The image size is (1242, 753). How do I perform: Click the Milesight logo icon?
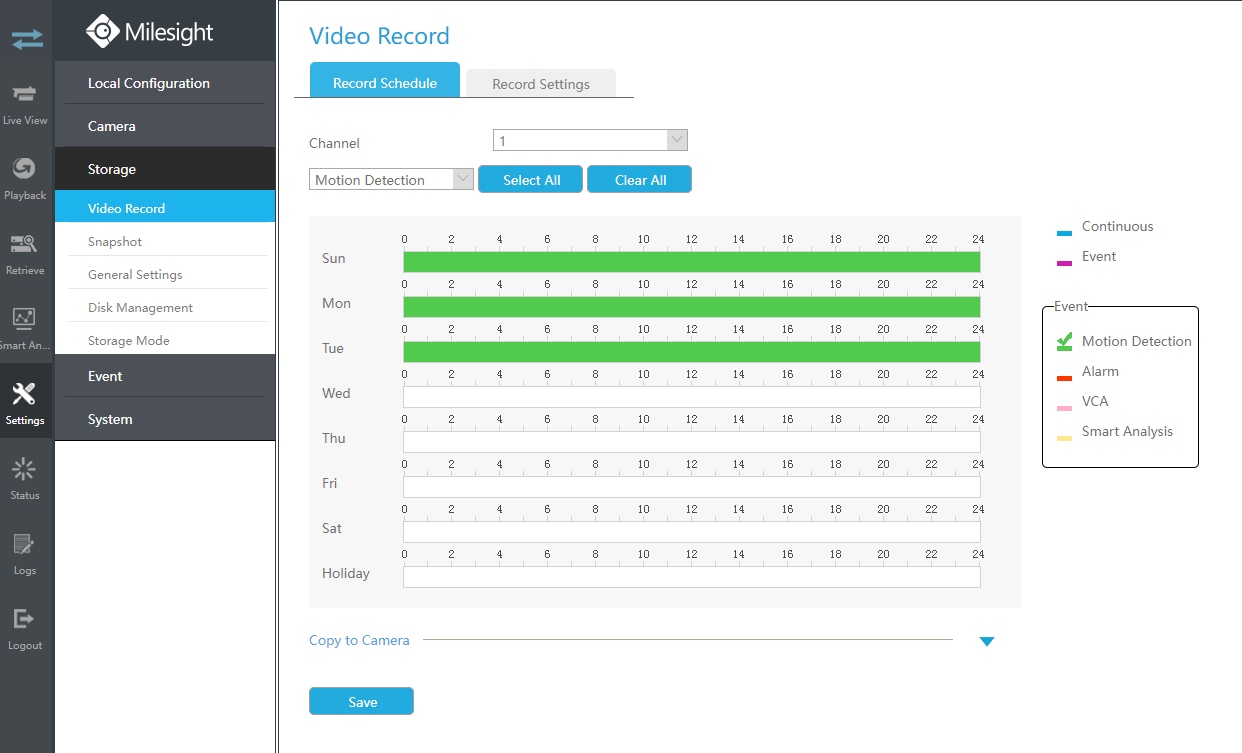102,31
